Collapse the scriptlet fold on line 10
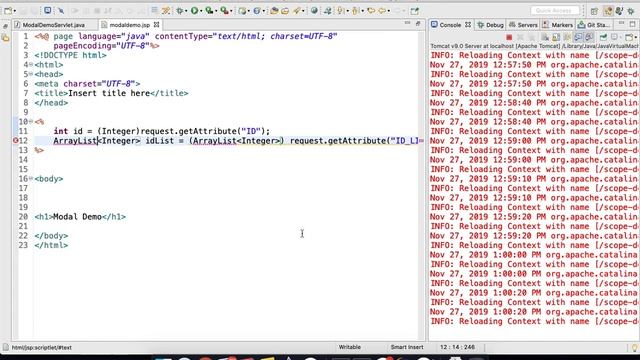 click(x=31, y=121)
